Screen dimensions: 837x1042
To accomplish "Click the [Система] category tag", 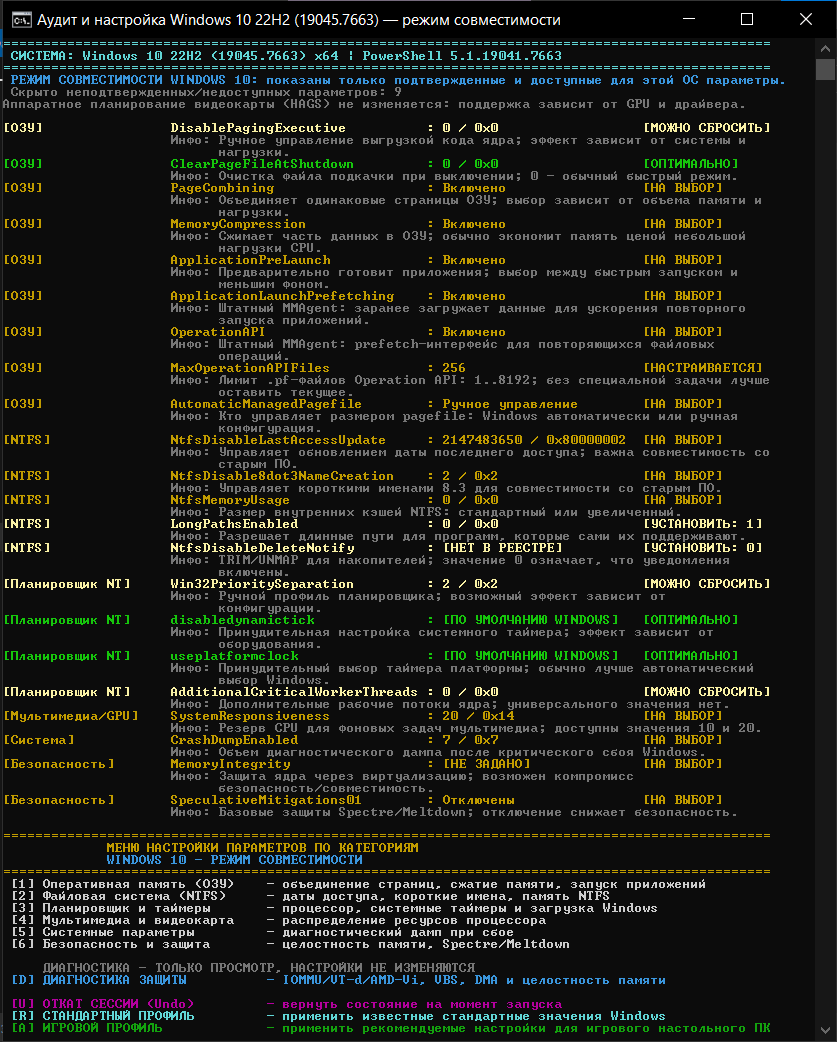I will 39,740.
